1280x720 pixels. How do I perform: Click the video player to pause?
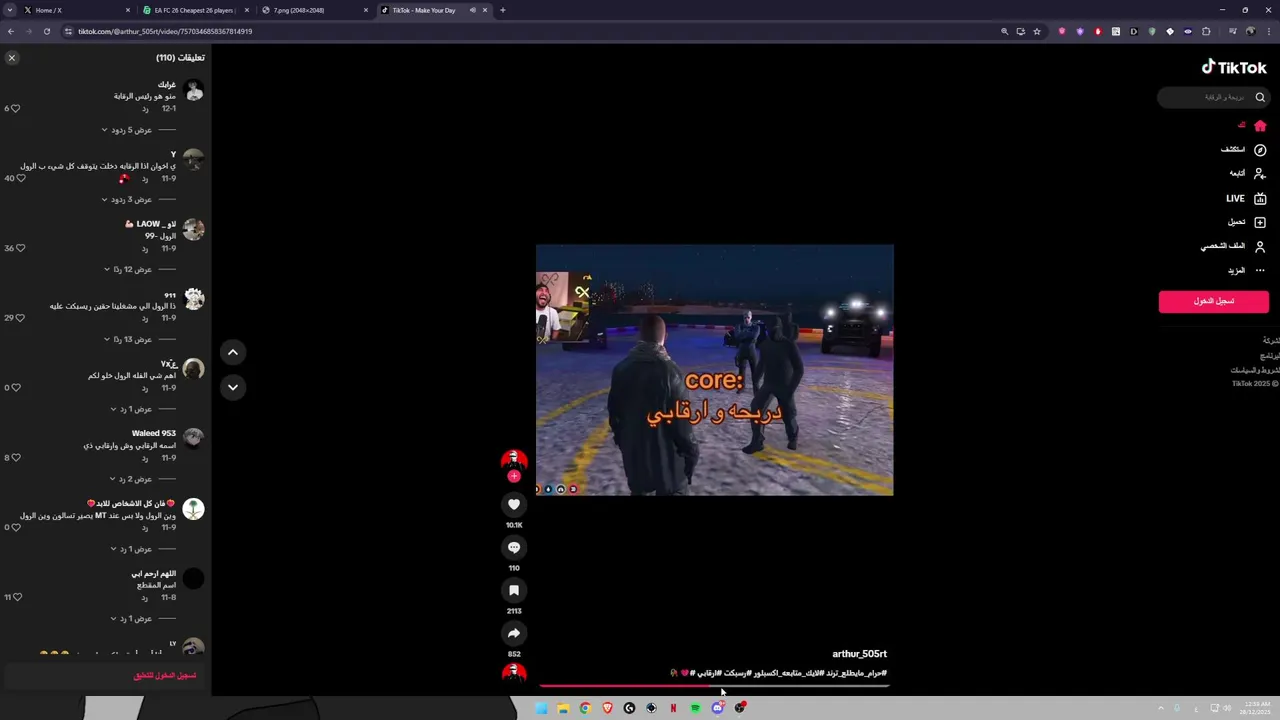[x=714, y=370]
